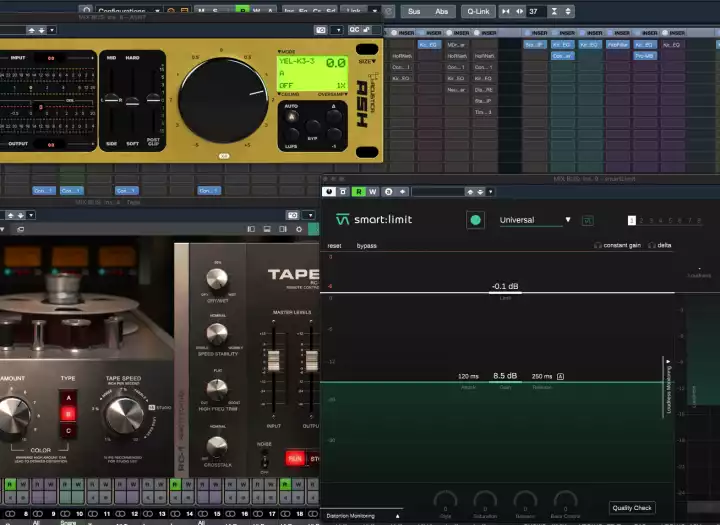Screen dimensions: 720x525
Task: Open the ASH plugin MODE menu
Action: (x=286, y=52)
